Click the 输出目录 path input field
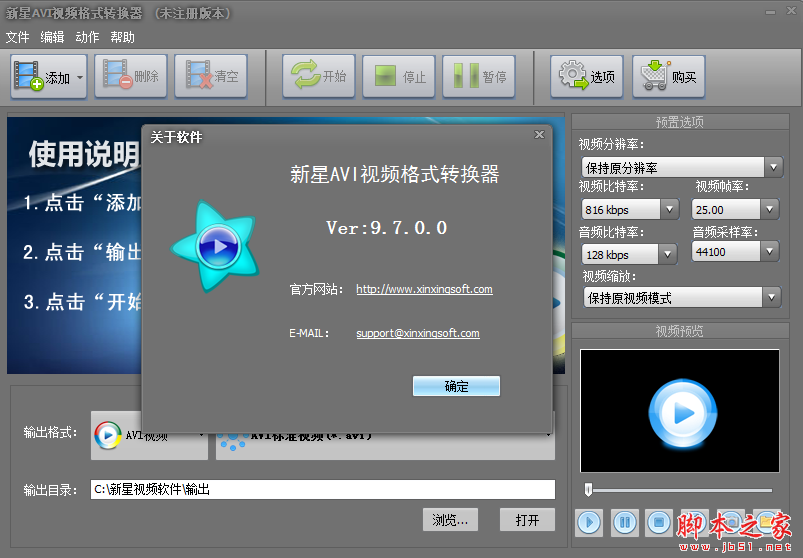803x558 pixels. (323, 489)
